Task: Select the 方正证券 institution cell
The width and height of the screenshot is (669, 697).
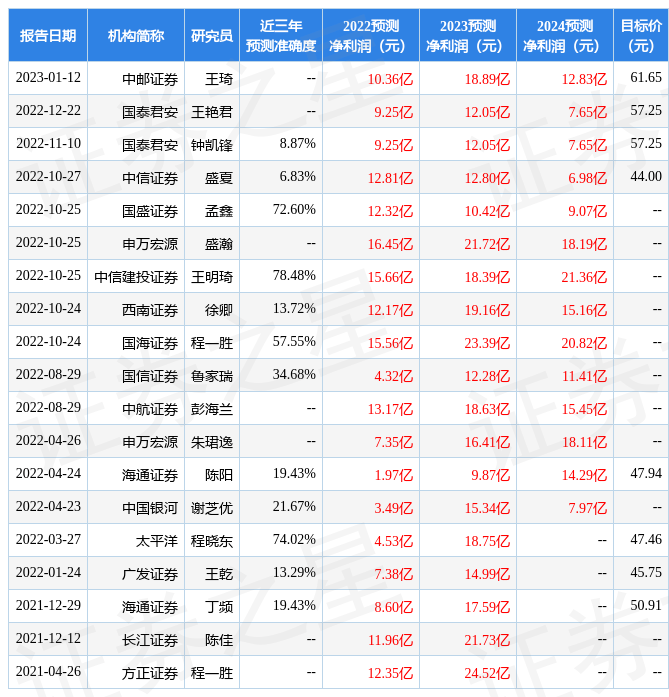Action: [150, 673]
